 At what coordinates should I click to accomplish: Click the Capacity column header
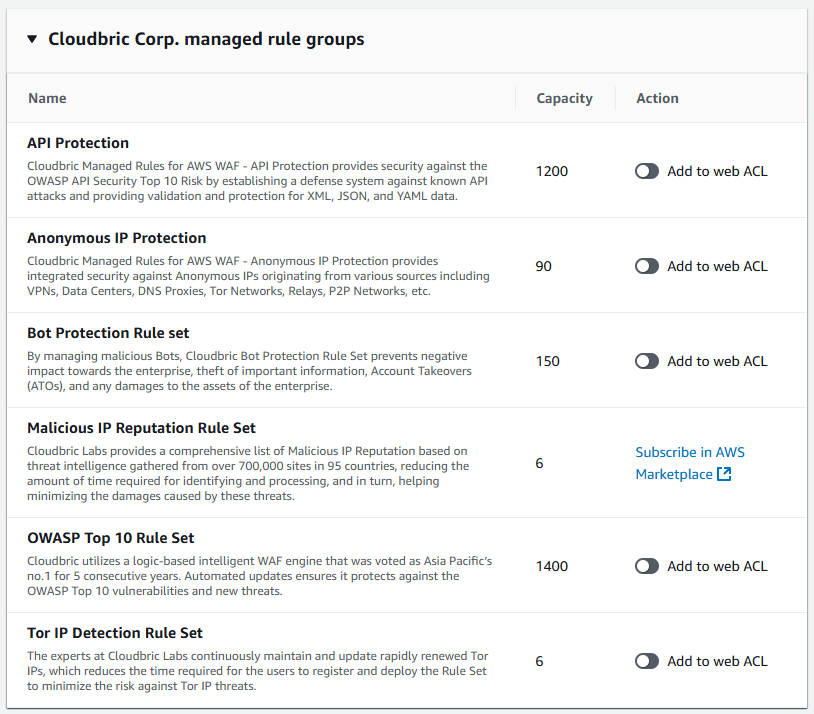tap(564, 98)
